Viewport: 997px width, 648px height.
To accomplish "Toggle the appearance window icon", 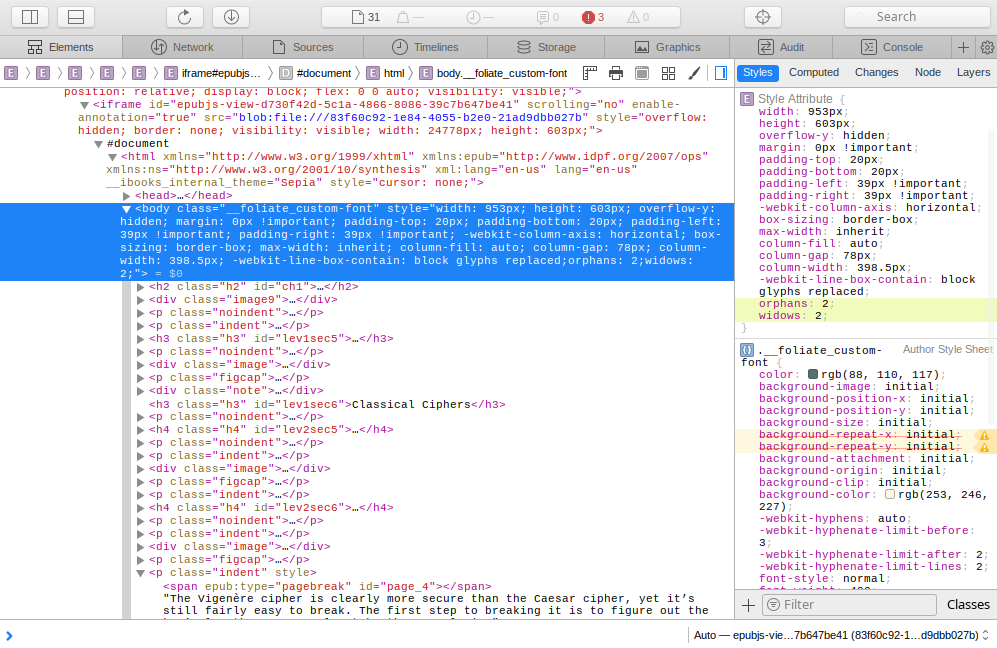I will [x=642, y=73].
